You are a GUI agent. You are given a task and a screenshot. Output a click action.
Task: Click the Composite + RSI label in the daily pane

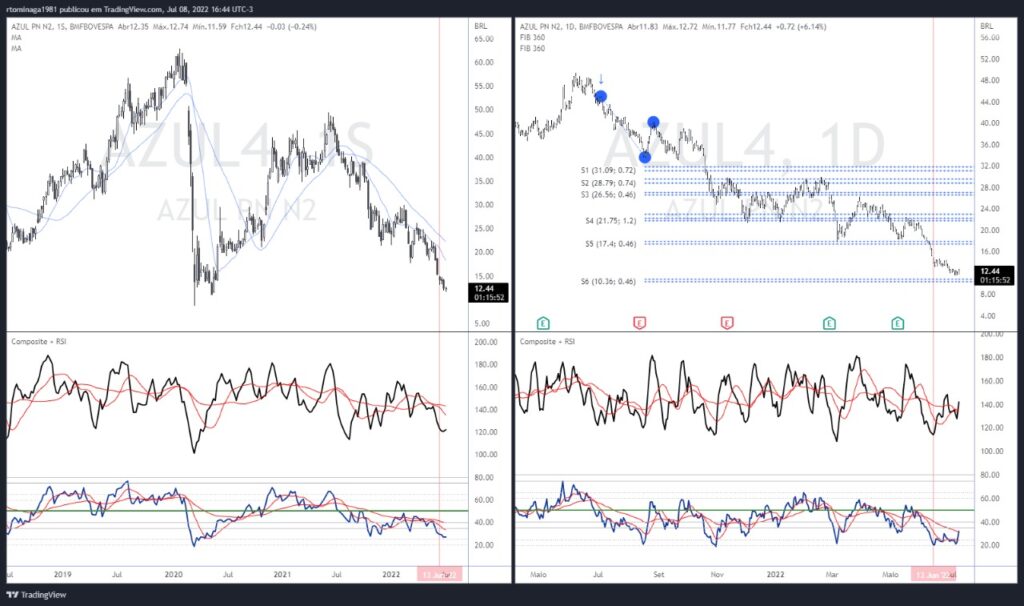547,342
